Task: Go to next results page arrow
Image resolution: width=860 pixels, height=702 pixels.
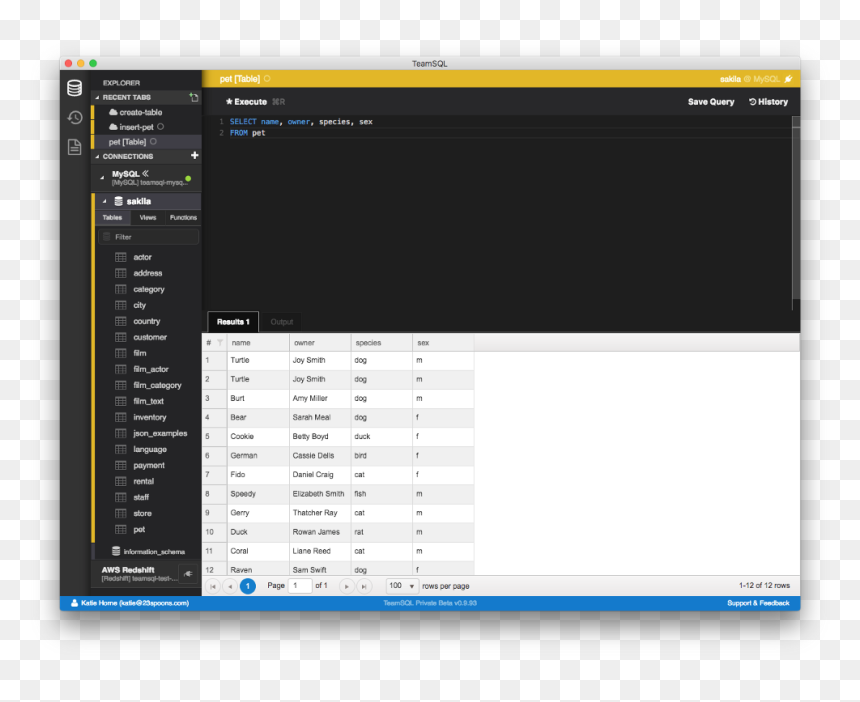Action: (346, 586)
